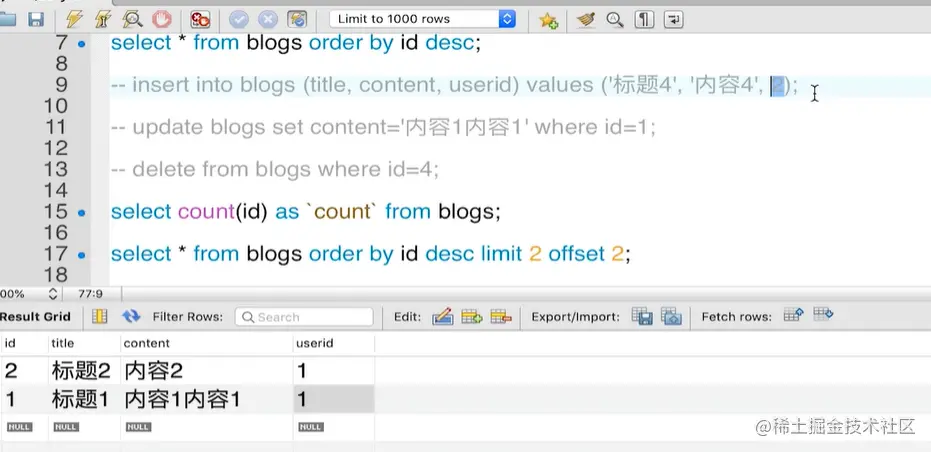Click the count(id) query on line 15
The width and height of the screenshot is (931, 452).
pyautogui.click(x=306, y=212)
